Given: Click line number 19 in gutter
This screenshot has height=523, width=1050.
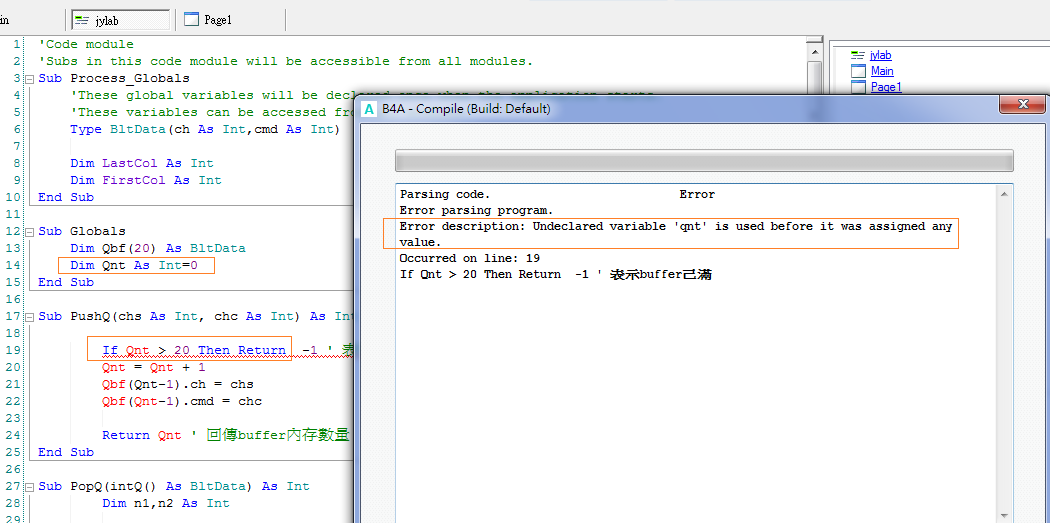Looking at the screenshot, I should pos(13,350).
